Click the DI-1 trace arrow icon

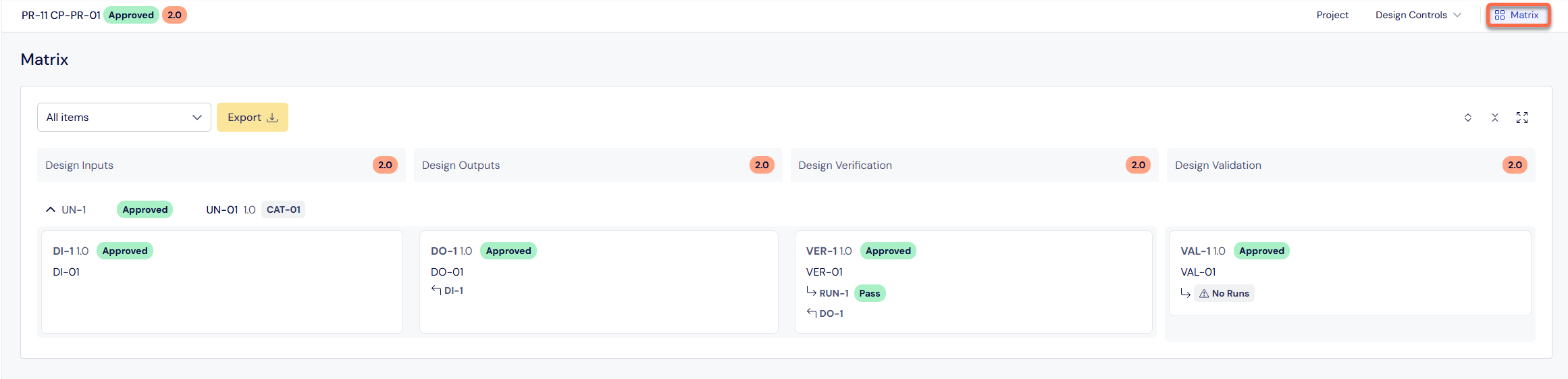coord(436,290)
